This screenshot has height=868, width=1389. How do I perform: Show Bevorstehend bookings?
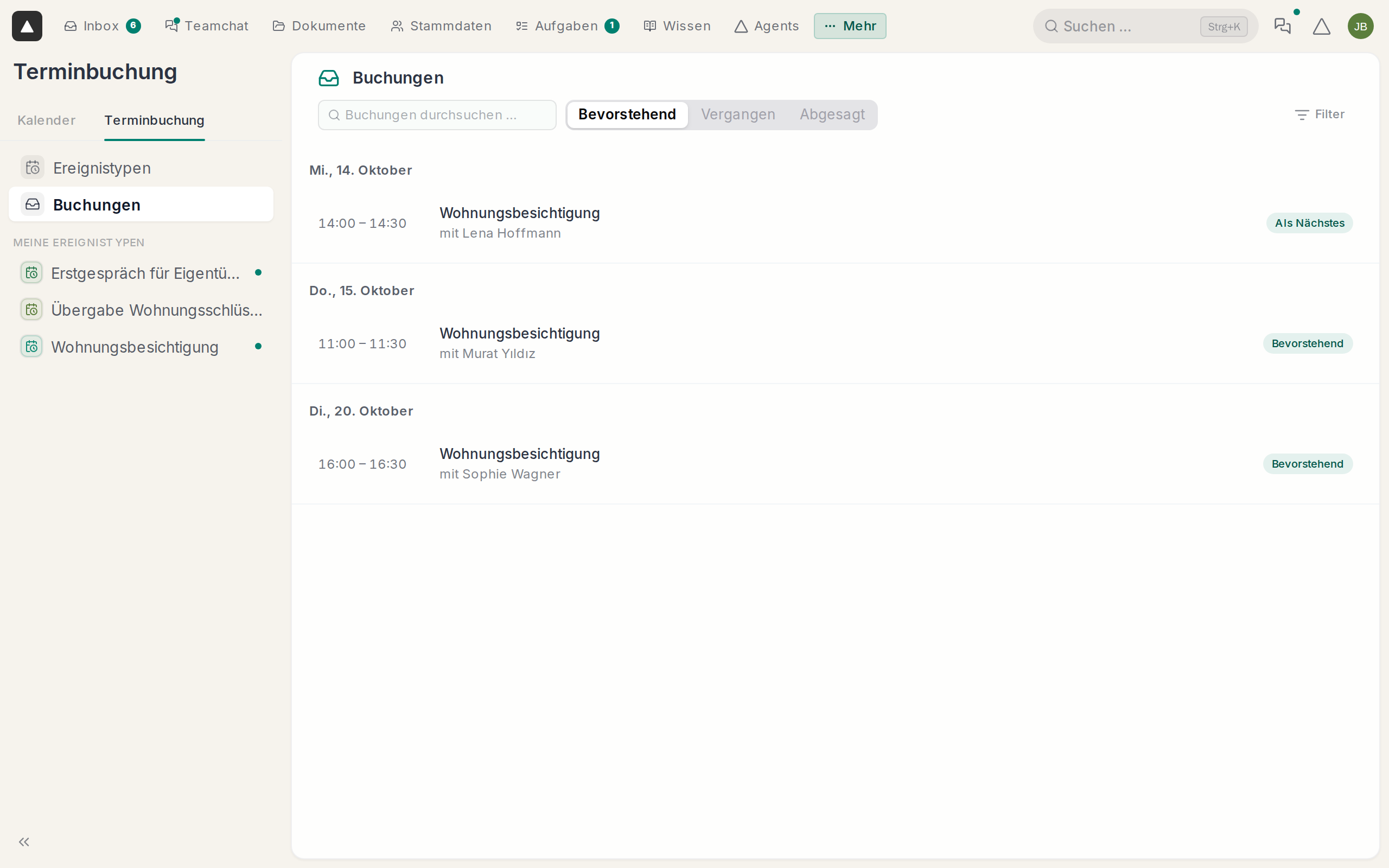627,114
